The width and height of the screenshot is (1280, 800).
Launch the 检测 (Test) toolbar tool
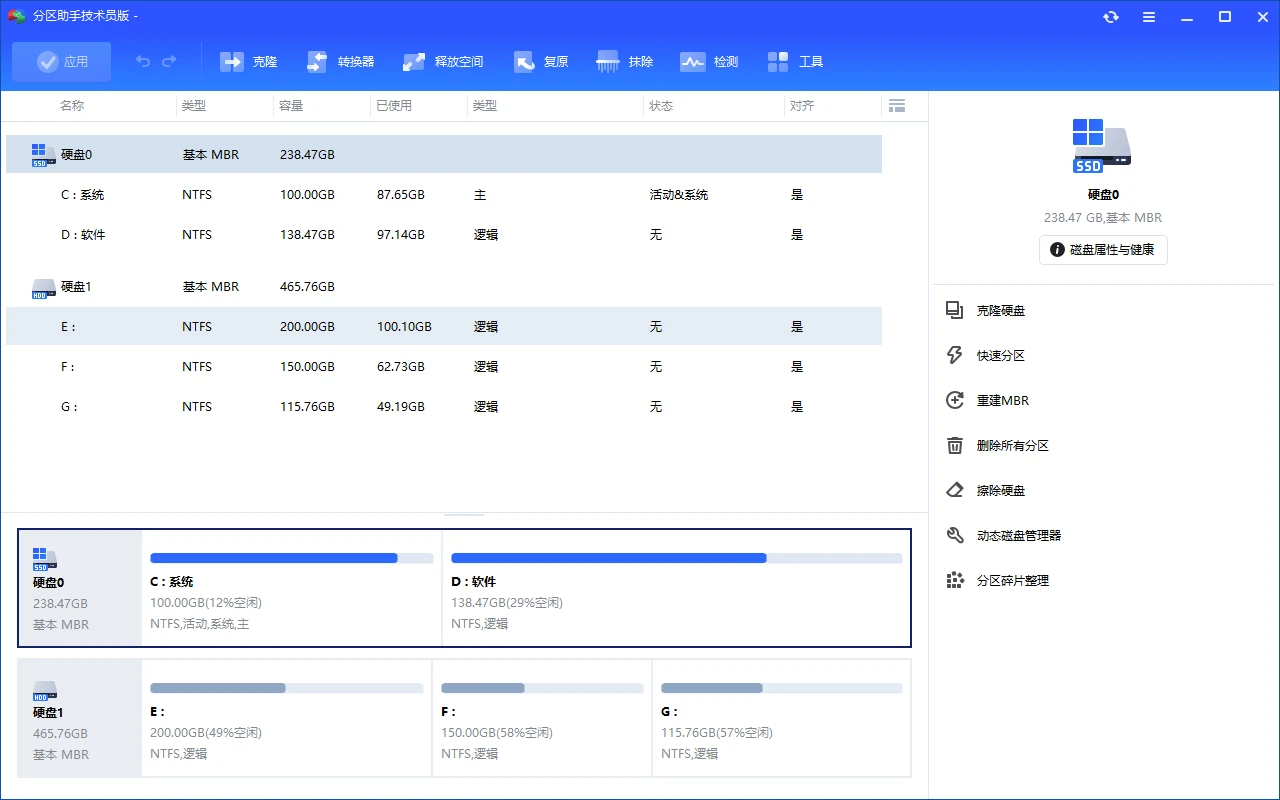point(708,61)
